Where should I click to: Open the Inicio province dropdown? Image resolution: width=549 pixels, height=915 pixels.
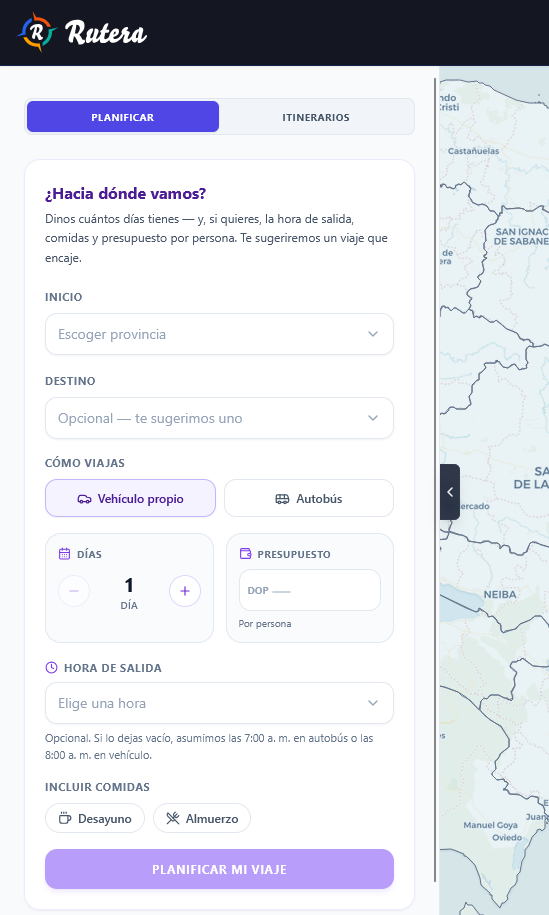(x=219, y=334)
